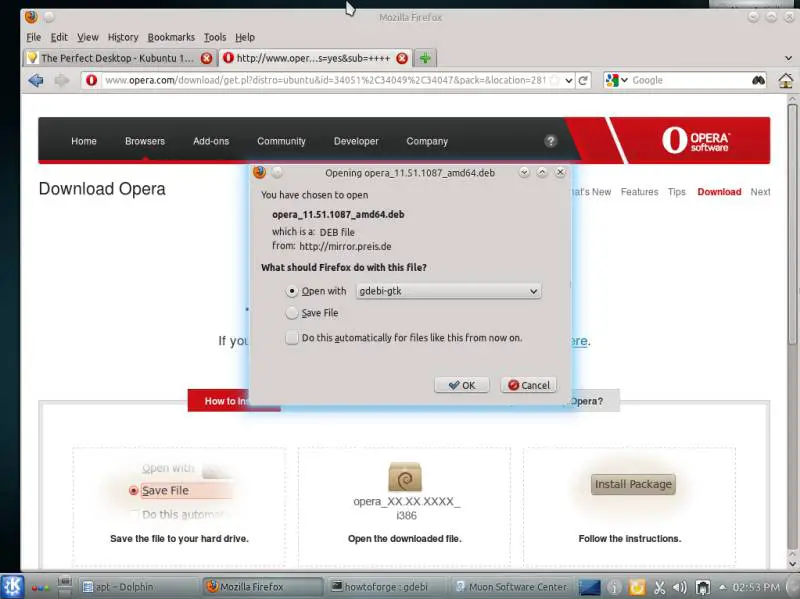
Task: Open the History menu
Action: click(x=123, y=37)
